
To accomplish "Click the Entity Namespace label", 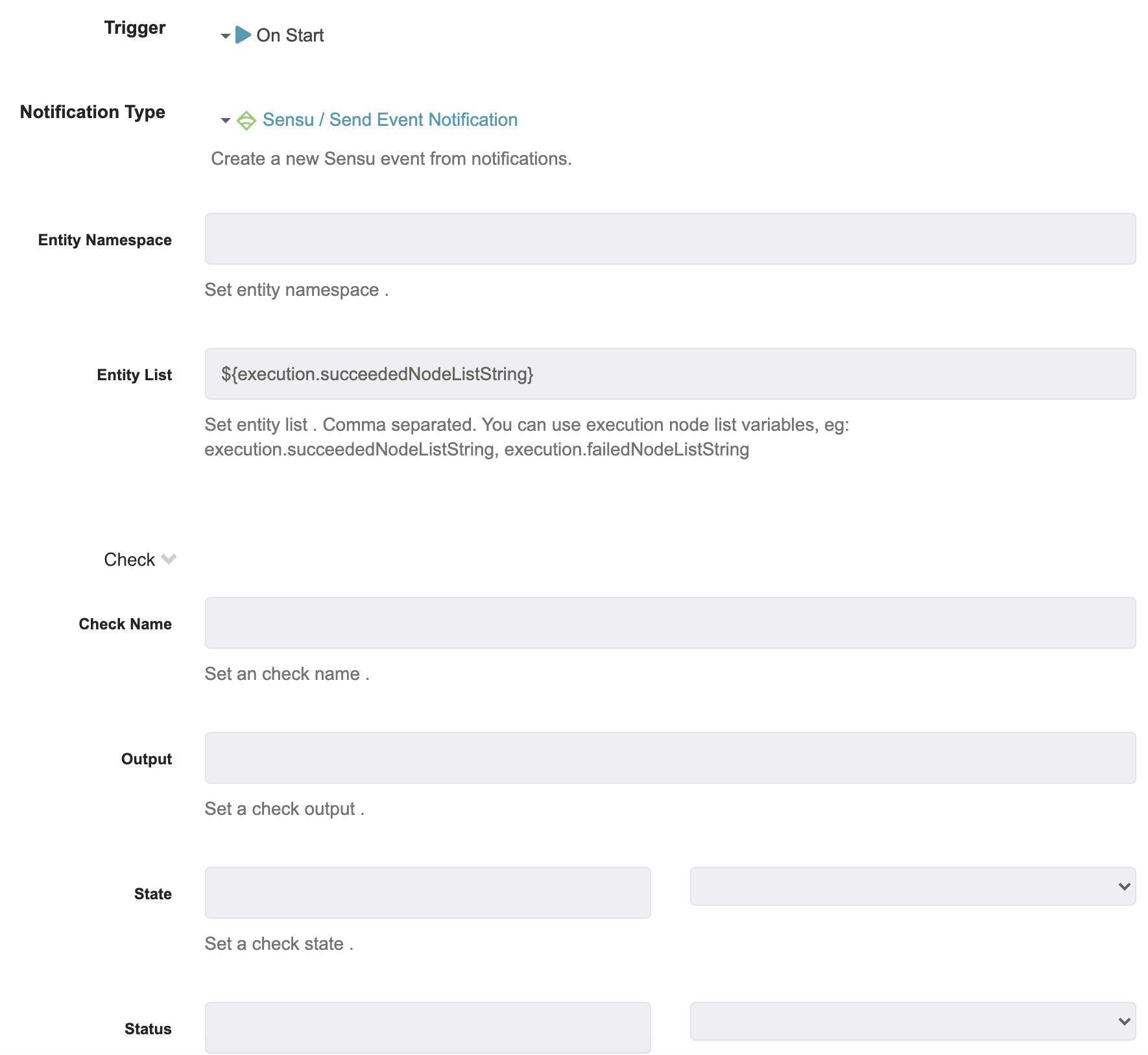I will tap(105, 240).
